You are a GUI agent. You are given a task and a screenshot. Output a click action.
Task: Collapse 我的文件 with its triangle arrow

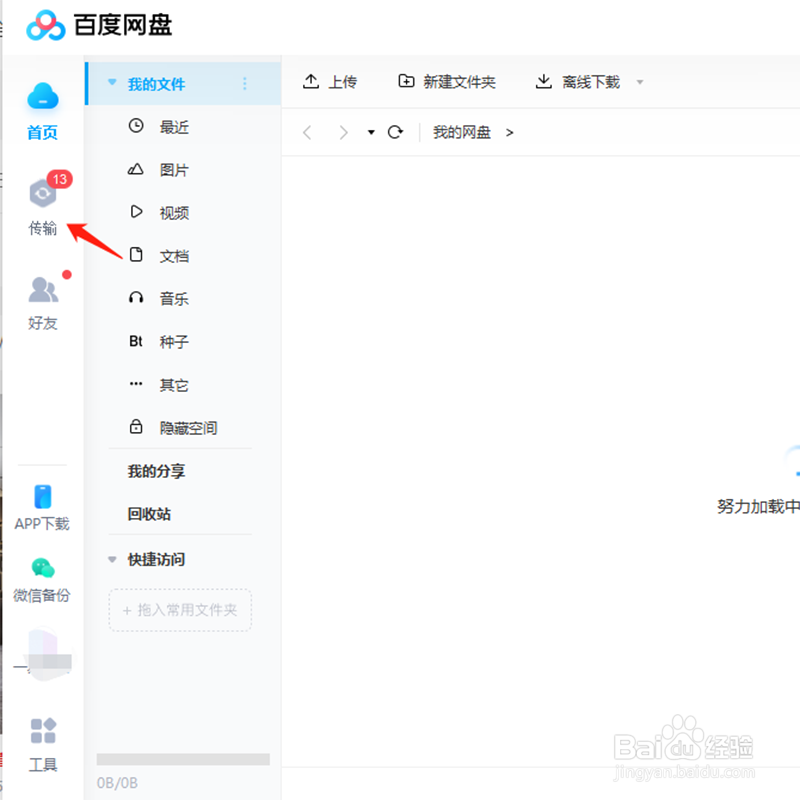[x=112, y=82]
